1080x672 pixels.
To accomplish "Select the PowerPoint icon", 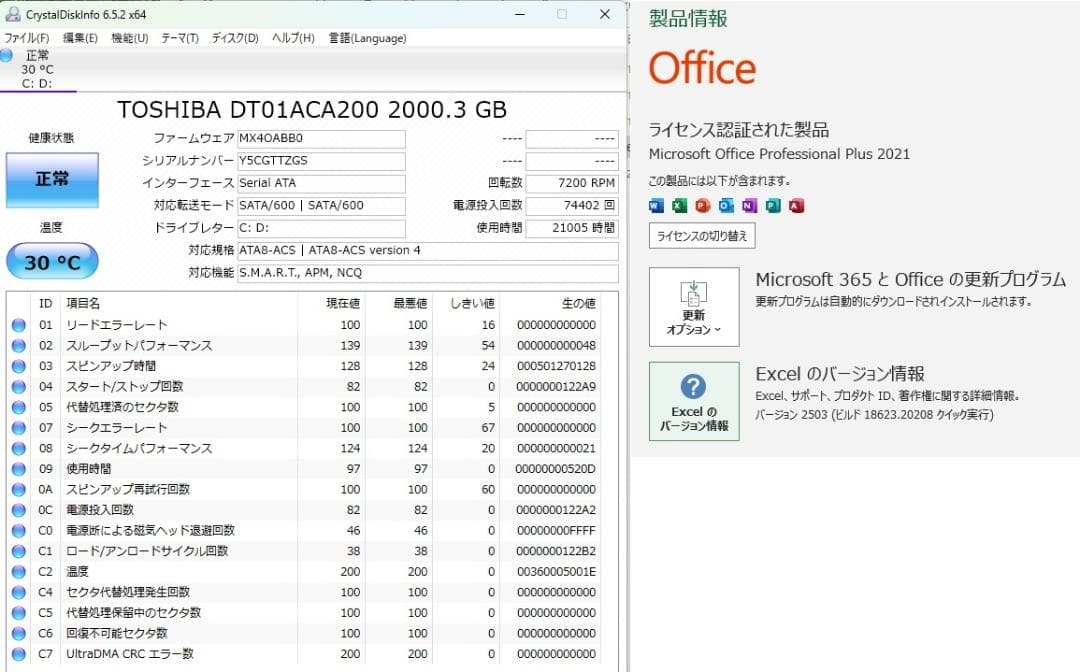I will point(703,205).
